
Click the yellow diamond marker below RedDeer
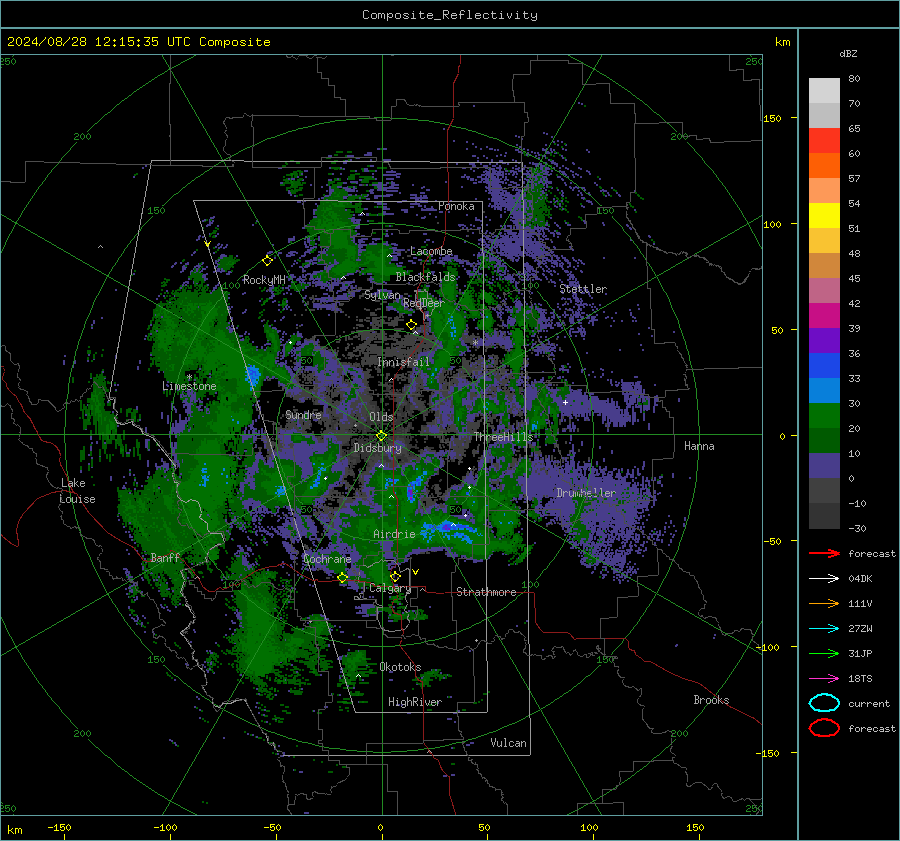tap(411, 325)
